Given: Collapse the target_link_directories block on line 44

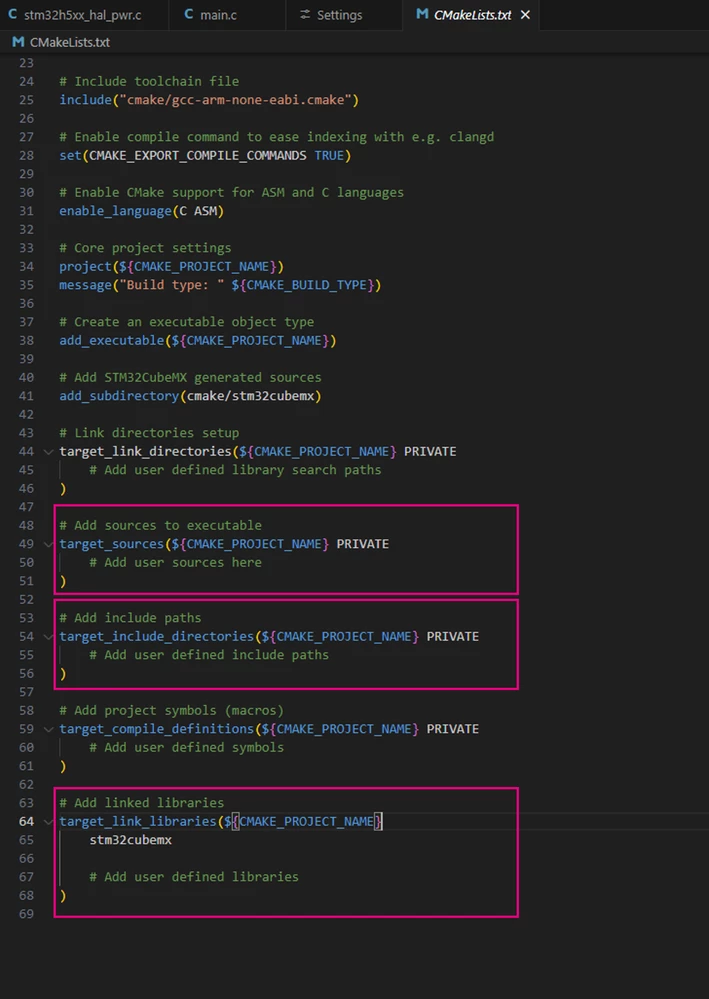Looking at the screenshot, I should pos(48,452).
